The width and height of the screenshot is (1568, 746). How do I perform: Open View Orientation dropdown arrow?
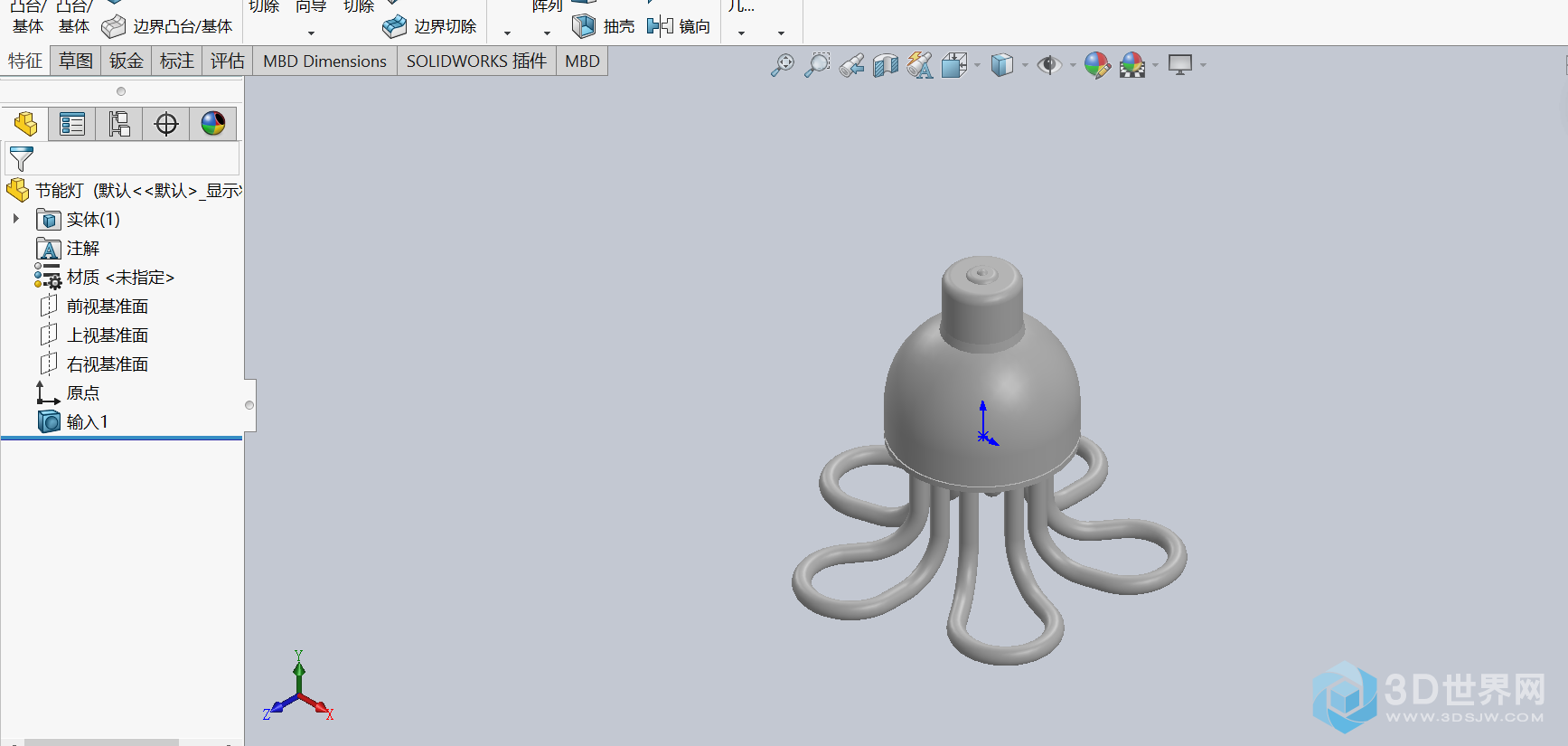tap(977, 65)
